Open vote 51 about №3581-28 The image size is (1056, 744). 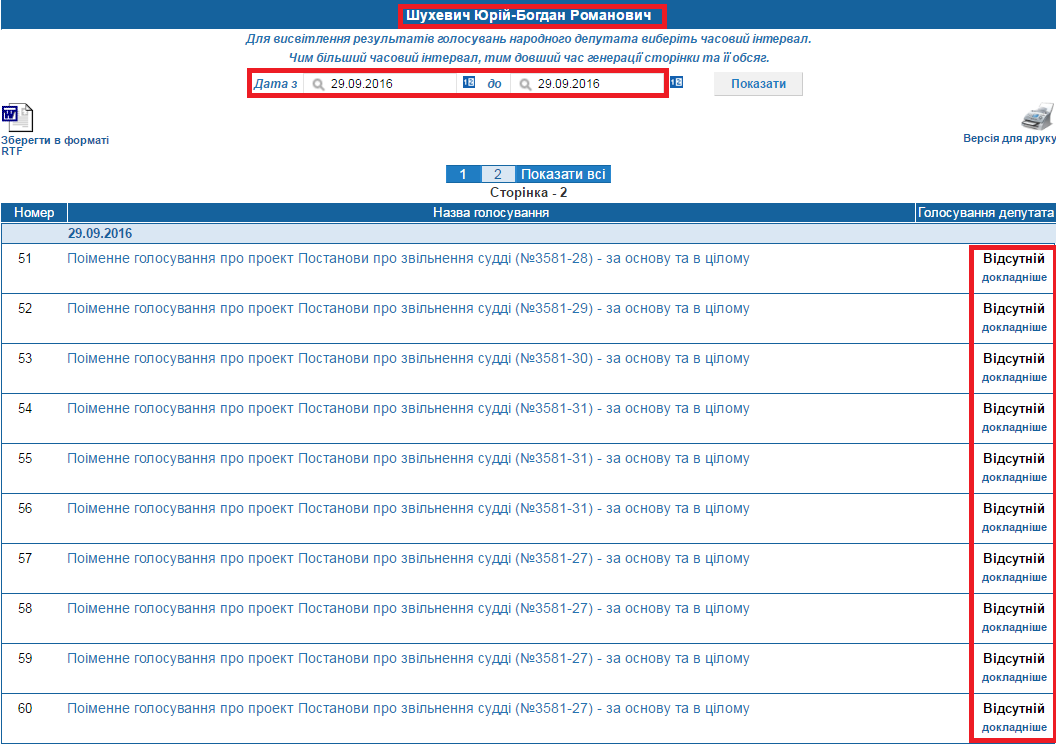(x=408, y=259)
